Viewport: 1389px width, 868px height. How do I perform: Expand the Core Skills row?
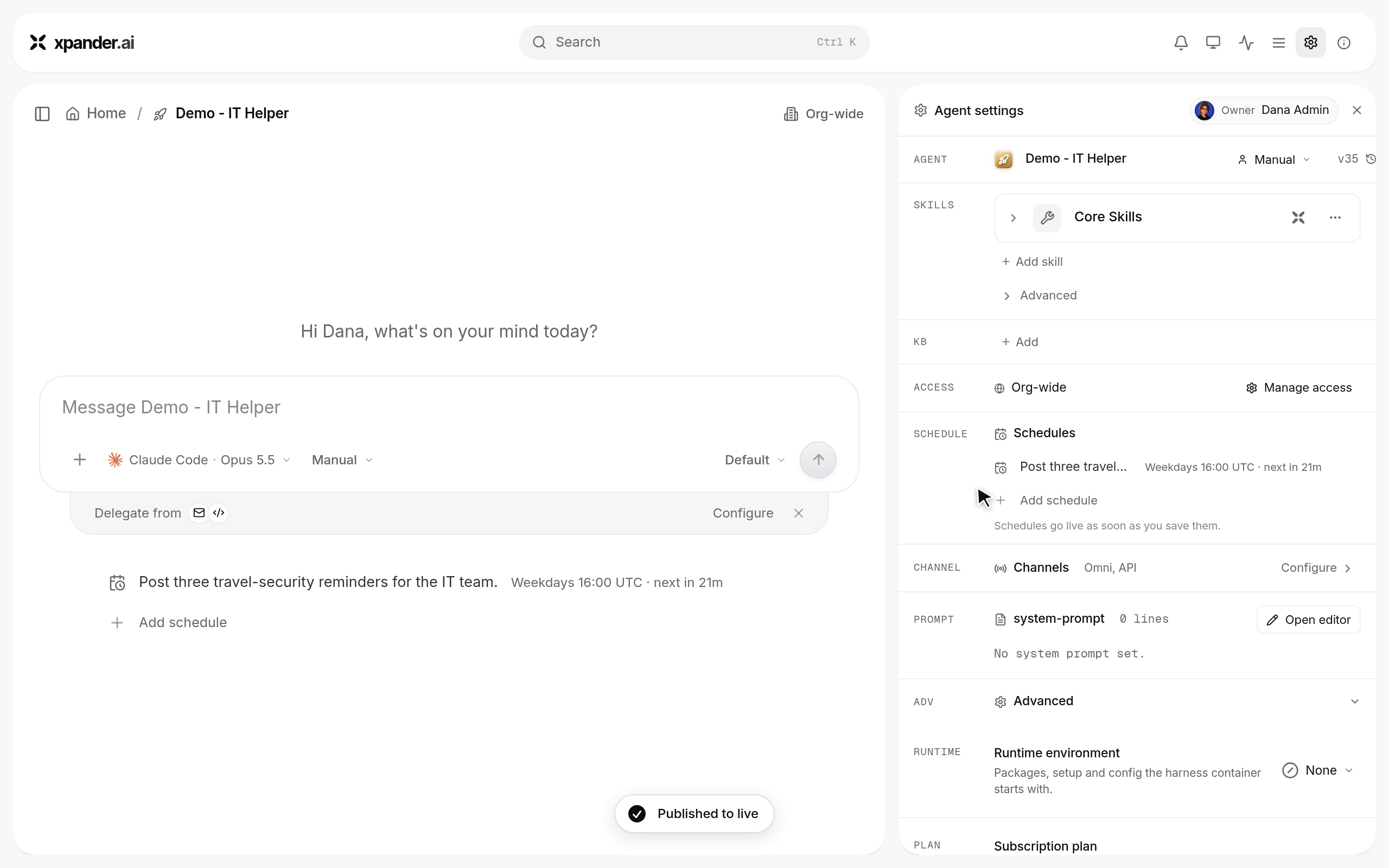[x=1013, y=218]
